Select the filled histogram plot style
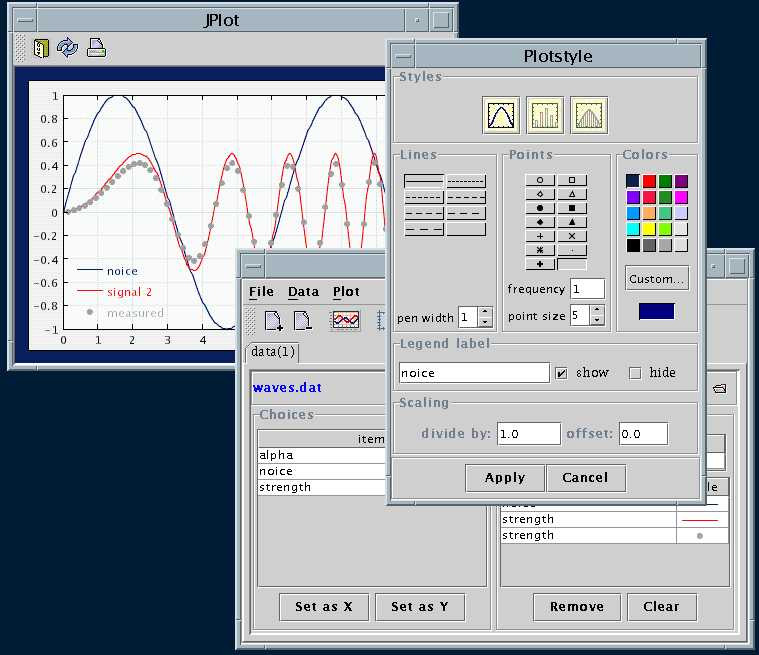This screenshot has height=655, width=759. (x=589, y=115)
